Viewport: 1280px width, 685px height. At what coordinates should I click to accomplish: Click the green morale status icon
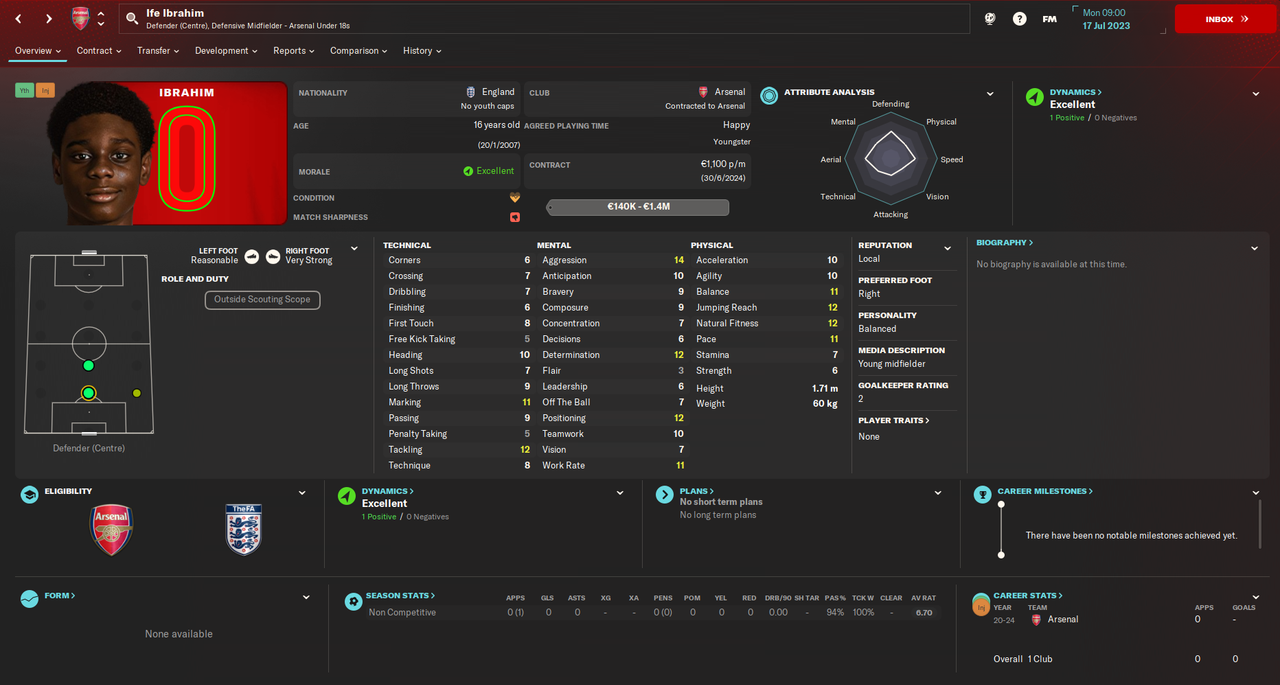468,171
